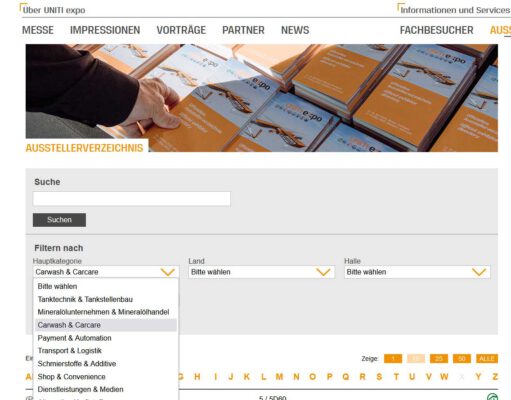Select Mineralölunternehmen & Mineralölhandel option
This screenshot has height=400, width=511.
[106, 312]
